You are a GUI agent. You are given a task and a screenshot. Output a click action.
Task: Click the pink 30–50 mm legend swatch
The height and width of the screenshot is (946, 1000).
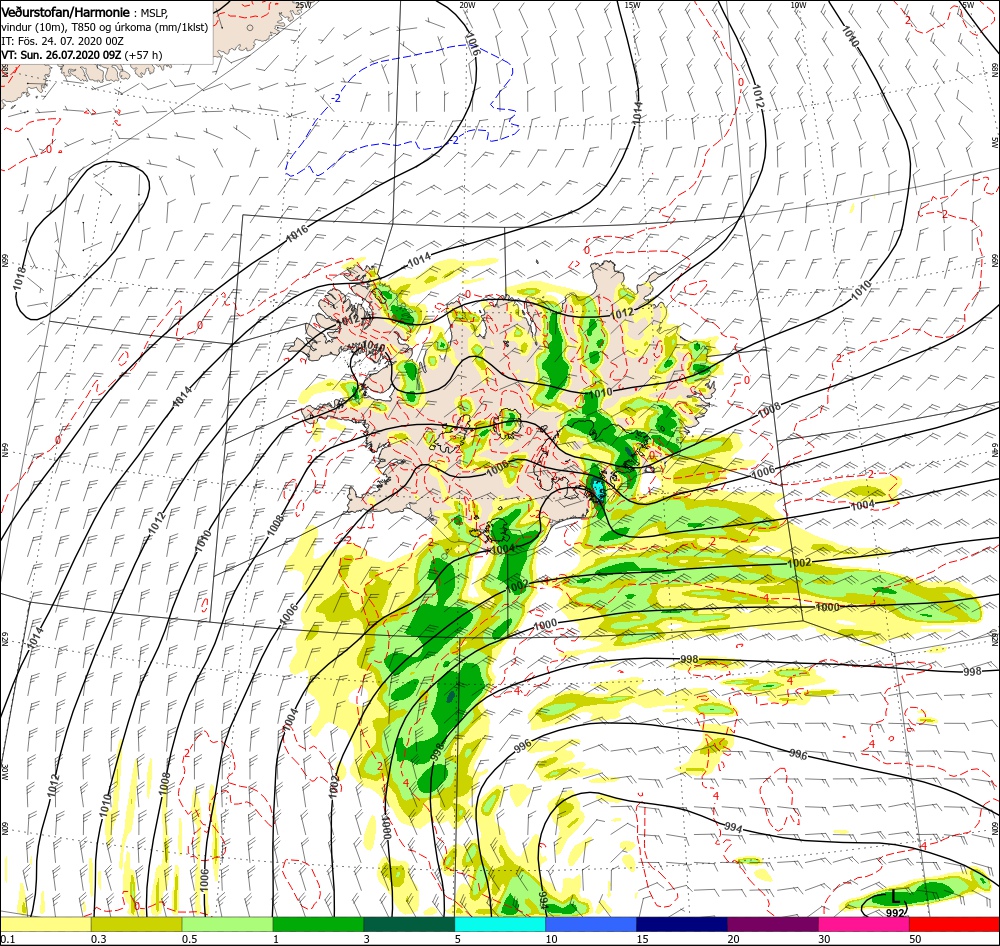click(864, 924)
